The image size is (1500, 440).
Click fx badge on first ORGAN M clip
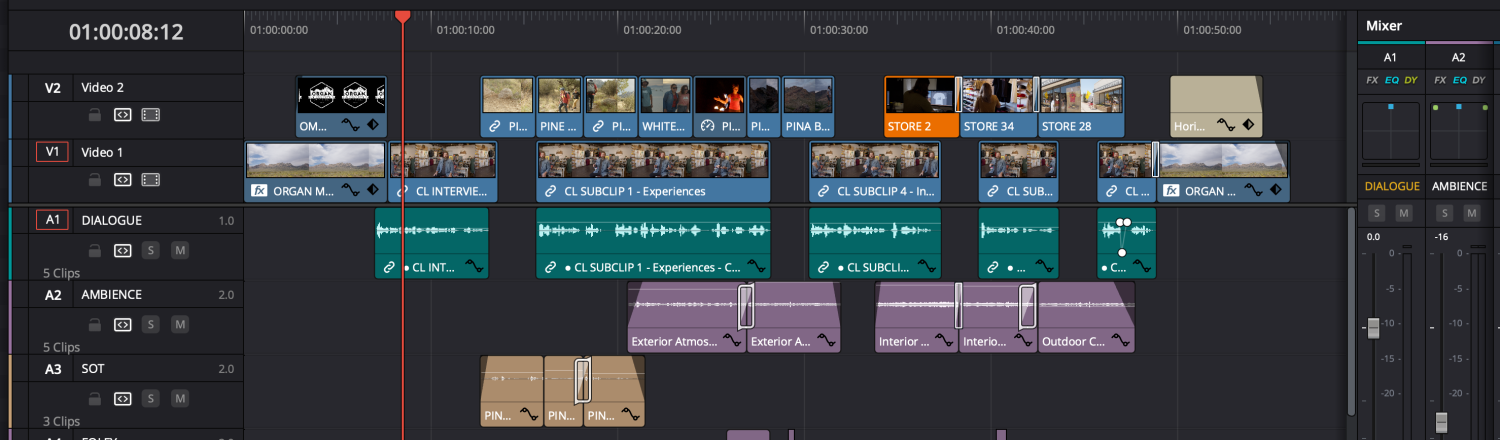[x=258, y=190]
